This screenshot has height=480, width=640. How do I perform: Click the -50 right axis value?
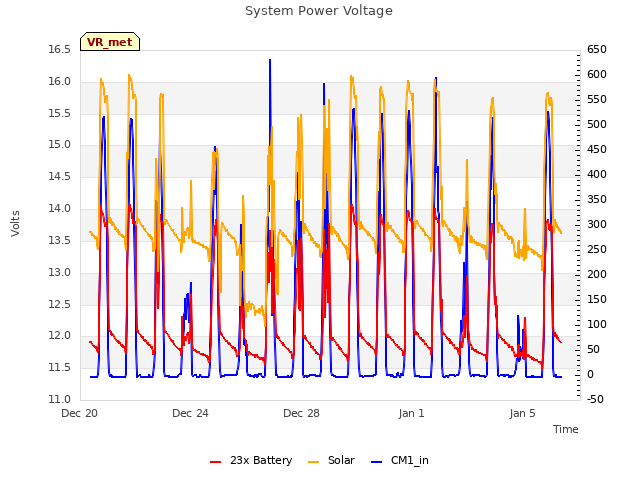coord(595,399)
